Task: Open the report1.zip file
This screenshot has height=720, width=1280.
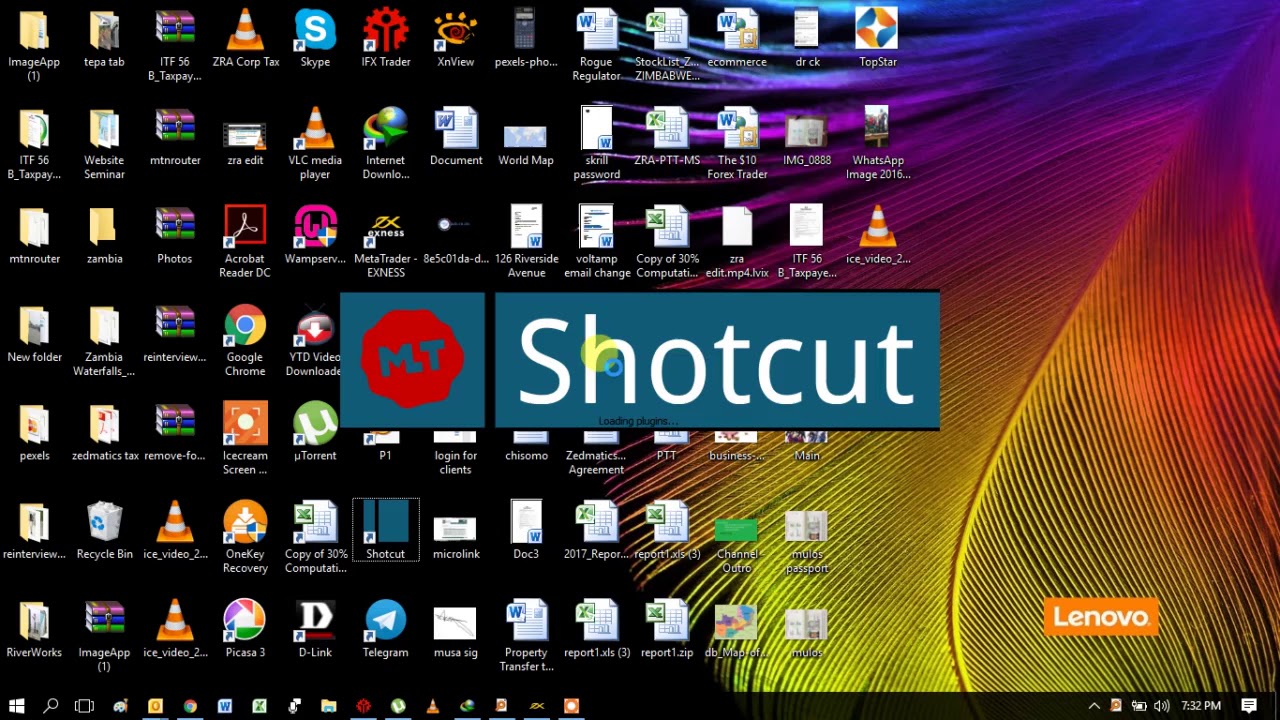Action: (667, 629)
